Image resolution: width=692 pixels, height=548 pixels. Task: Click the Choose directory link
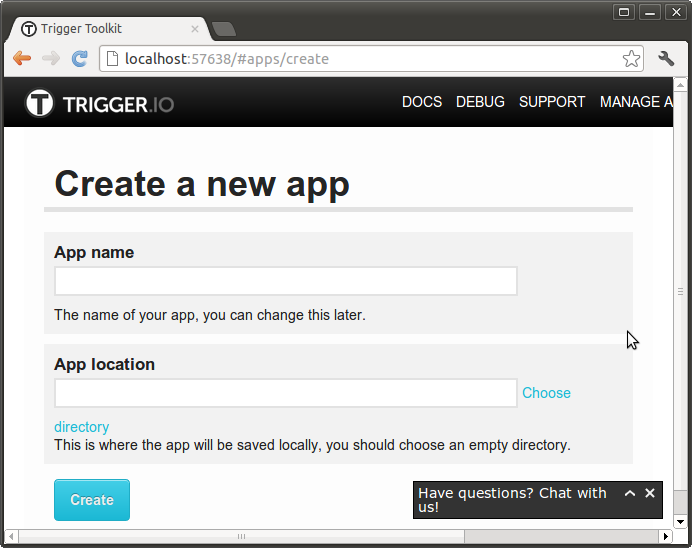pos(546,393)
